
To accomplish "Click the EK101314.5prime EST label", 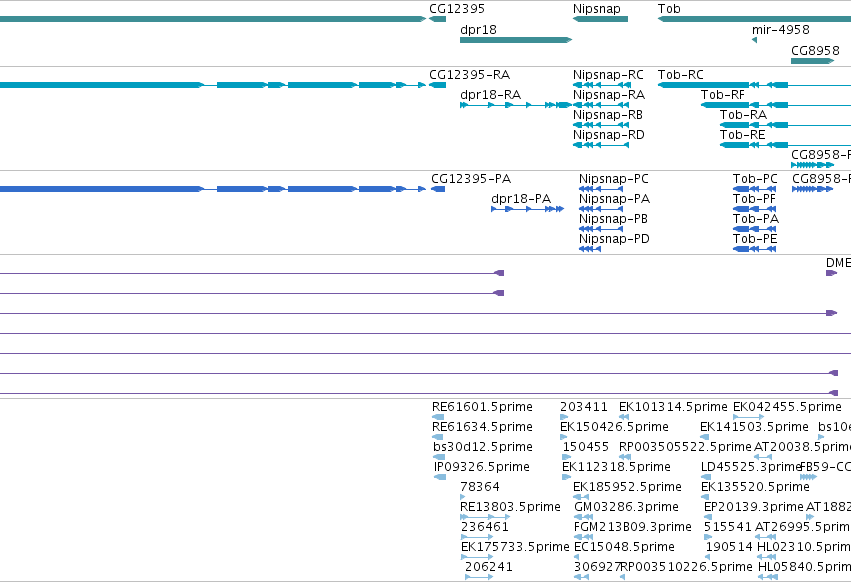I will pyautogui.click(x=673, y=407).
